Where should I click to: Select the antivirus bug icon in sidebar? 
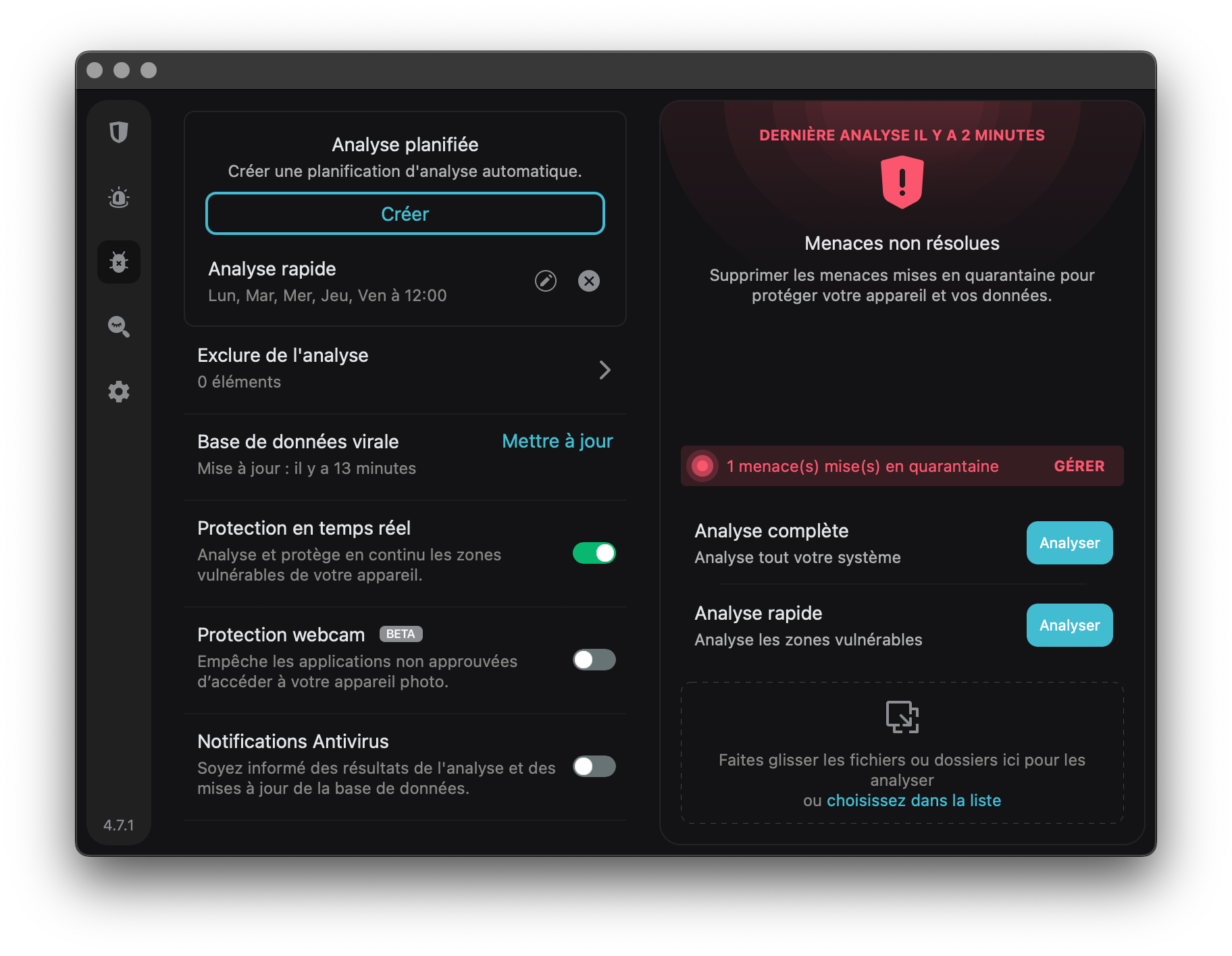tap(119, 262)
